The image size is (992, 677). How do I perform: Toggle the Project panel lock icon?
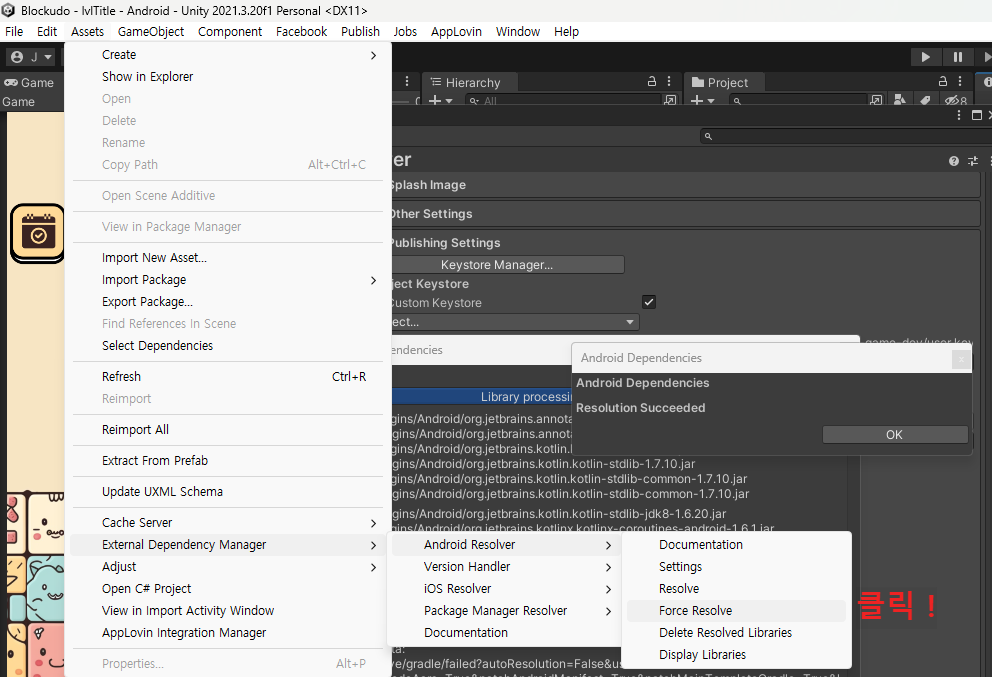point(943,81)
